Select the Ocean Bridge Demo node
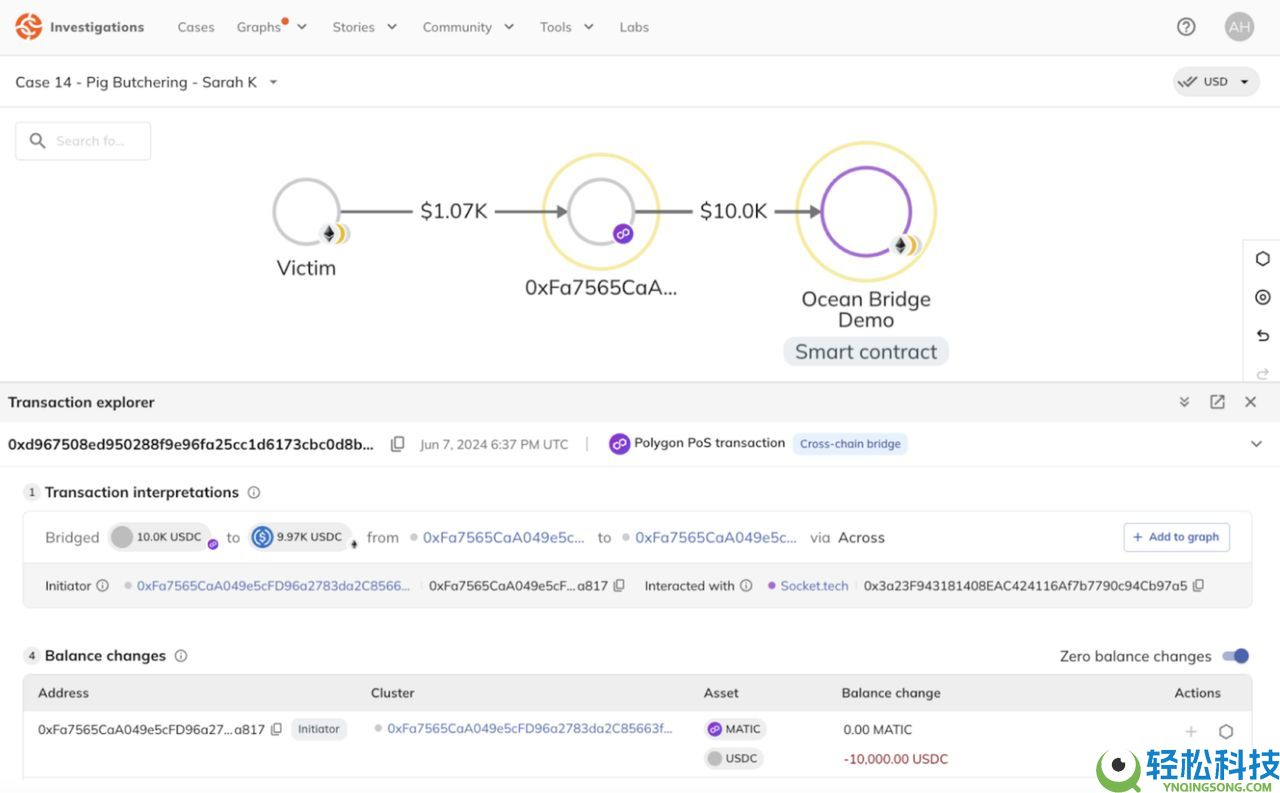 (x=866, y=212)
